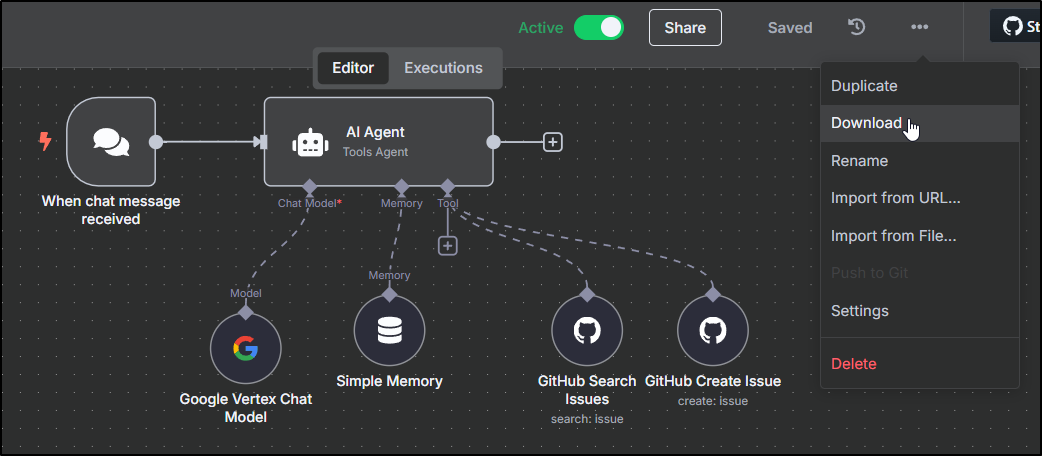Add a tool via Tool plus button

point(448,245)
